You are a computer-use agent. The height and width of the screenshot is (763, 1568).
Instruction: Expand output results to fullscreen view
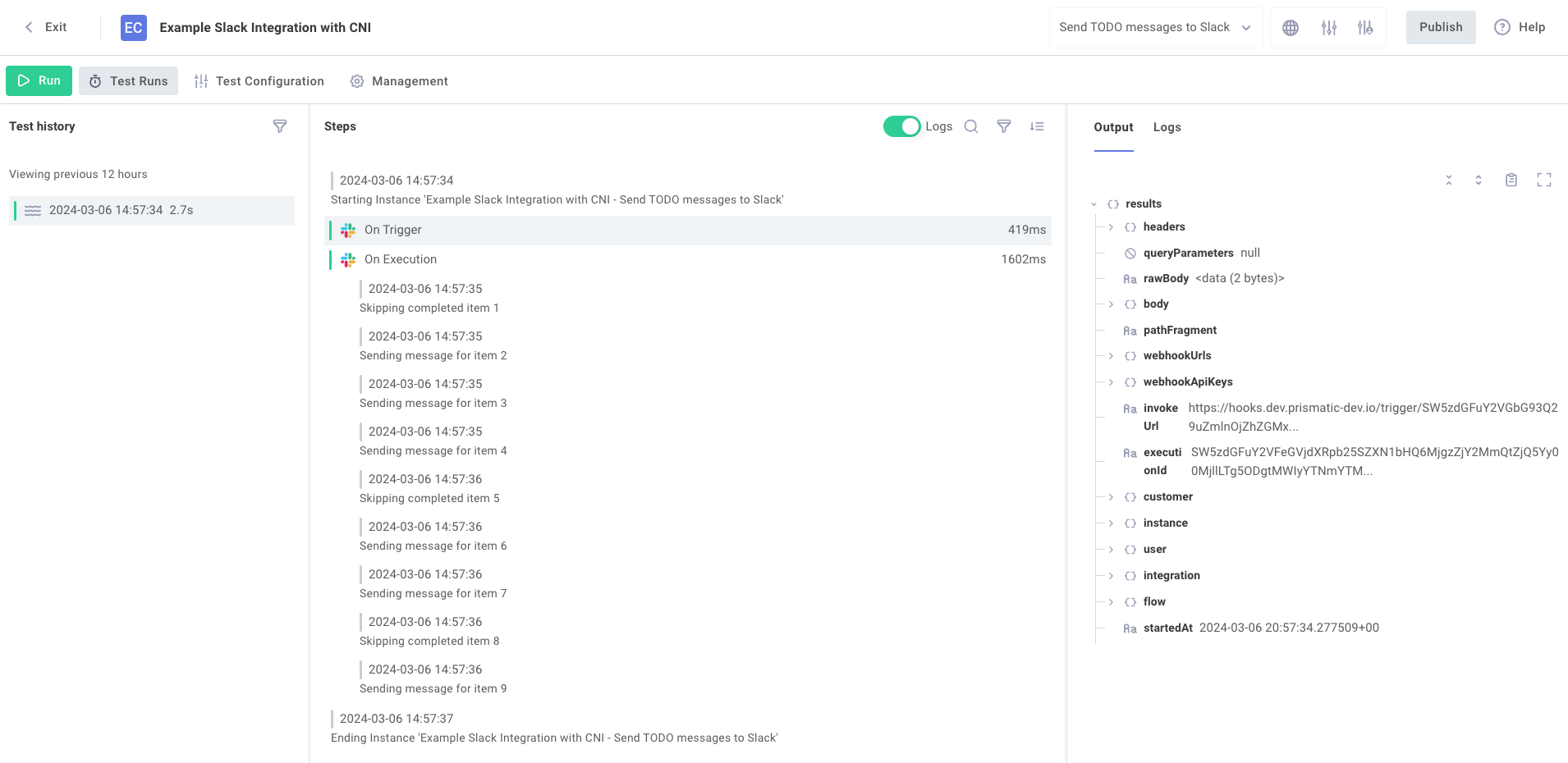click(1545, 180)
